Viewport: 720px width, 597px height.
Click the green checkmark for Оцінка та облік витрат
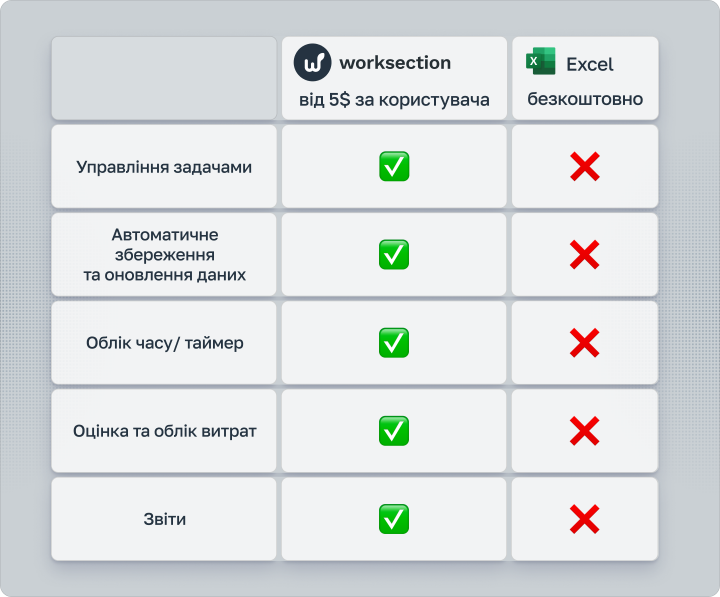tap(394, 431)
